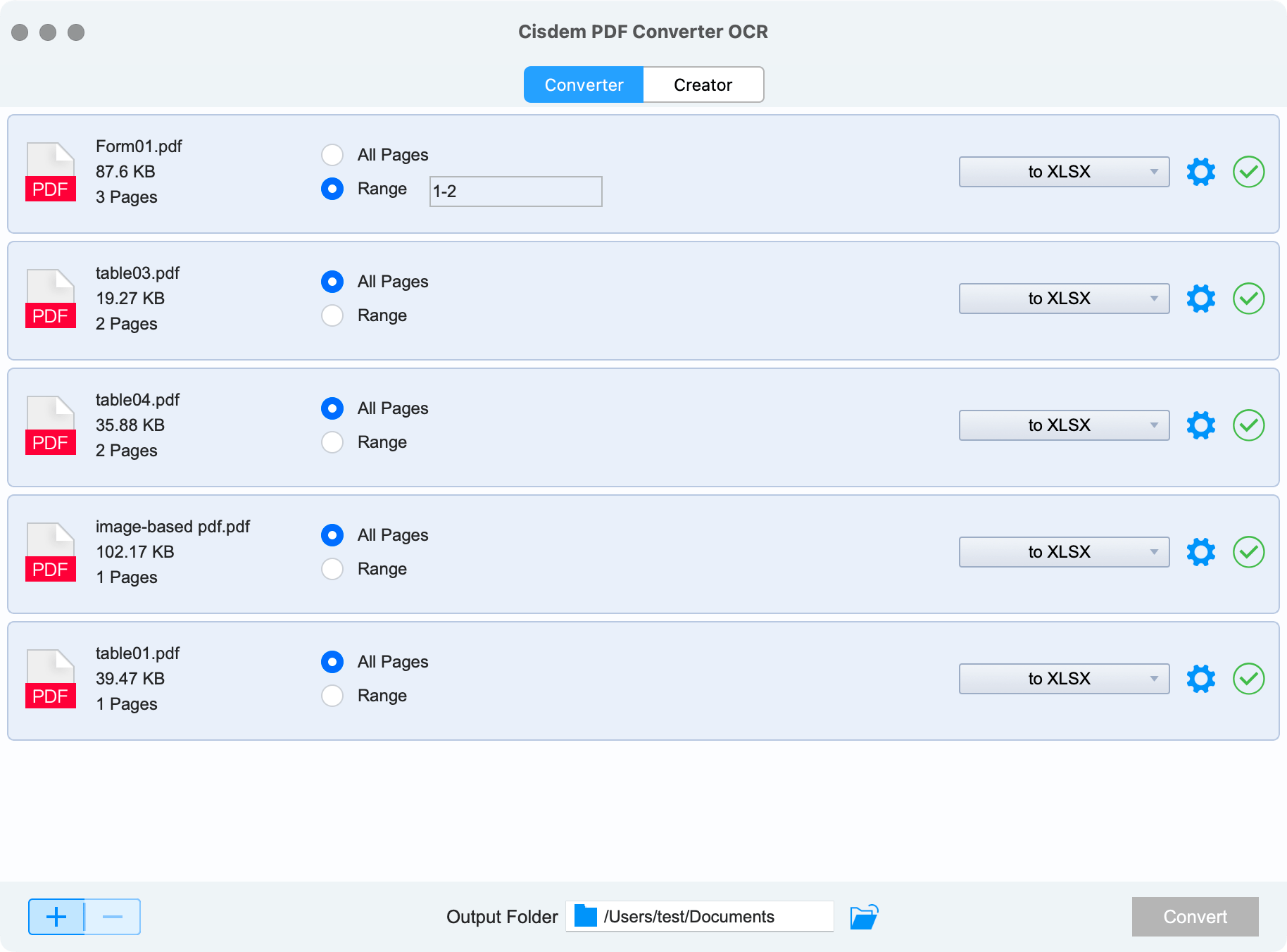Open format dropdown for table03.pdf
1287x952 pixels.
1064,299
